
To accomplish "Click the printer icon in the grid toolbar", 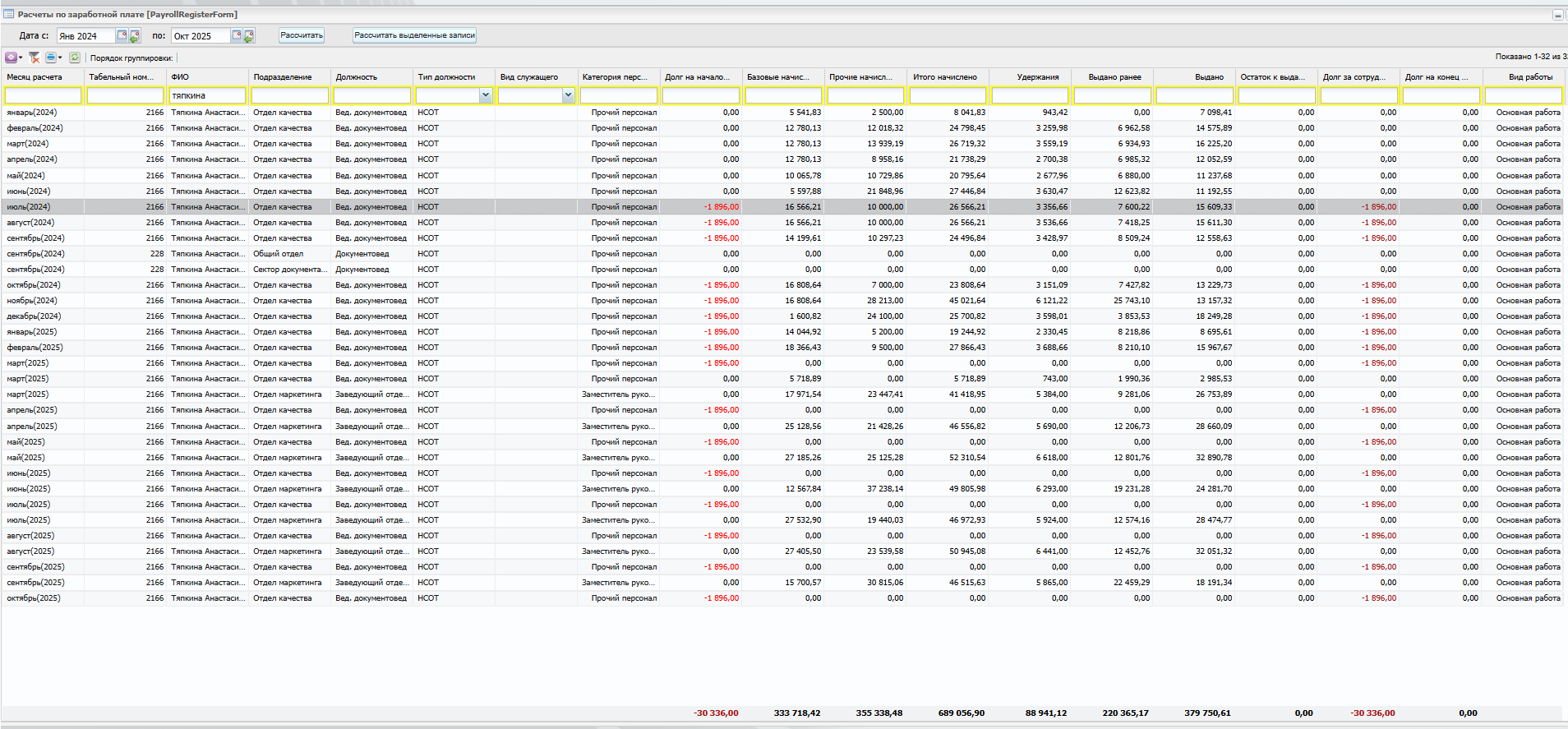I will point(50,58).
